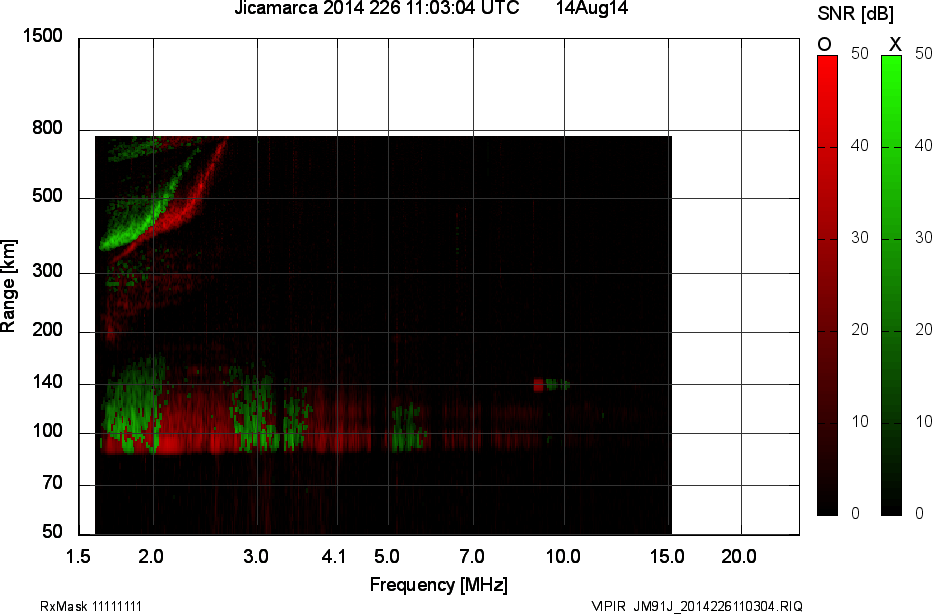The image size is (932, 614).
Task: Click the 'RxMask 11111111' footer text
Action: pos(90,606)
